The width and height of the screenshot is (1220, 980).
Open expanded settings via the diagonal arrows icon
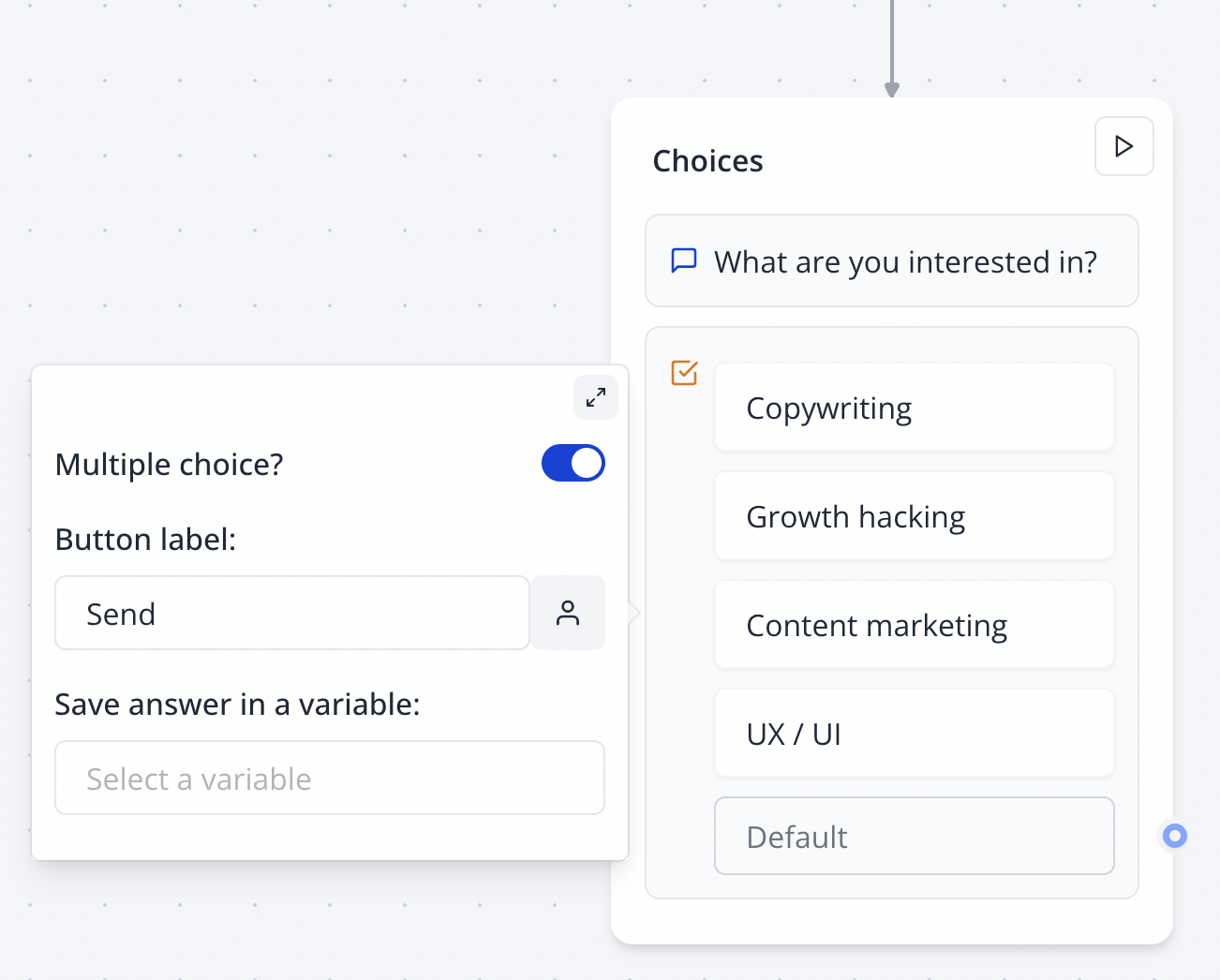pyautogui.click(x=596, y=397)
